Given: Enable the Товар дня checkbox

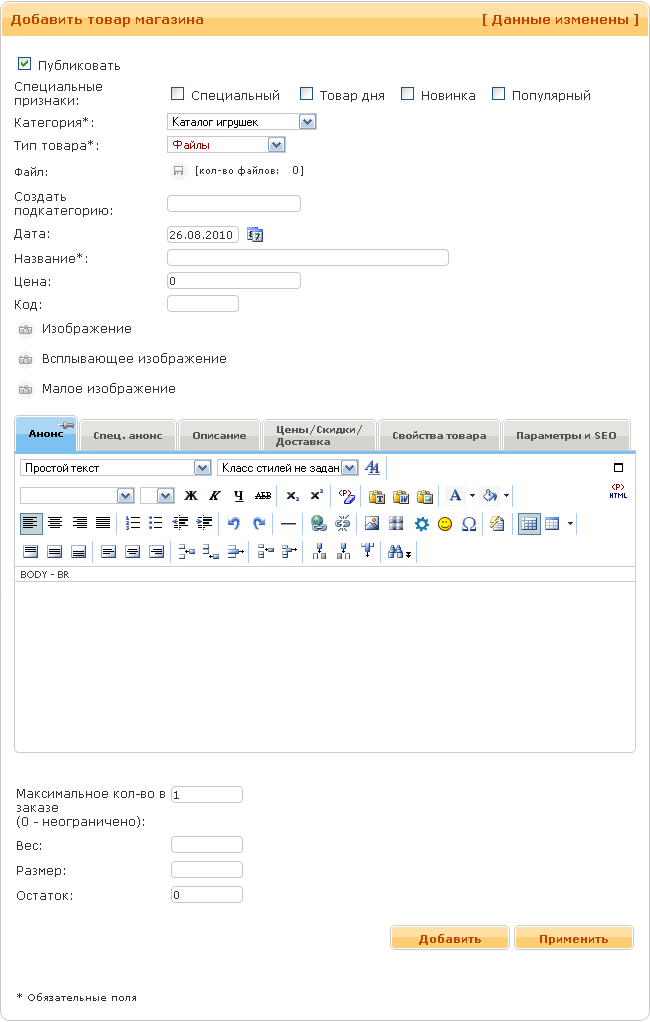Looking at the screenshot, I should click(x=306, y=94).
